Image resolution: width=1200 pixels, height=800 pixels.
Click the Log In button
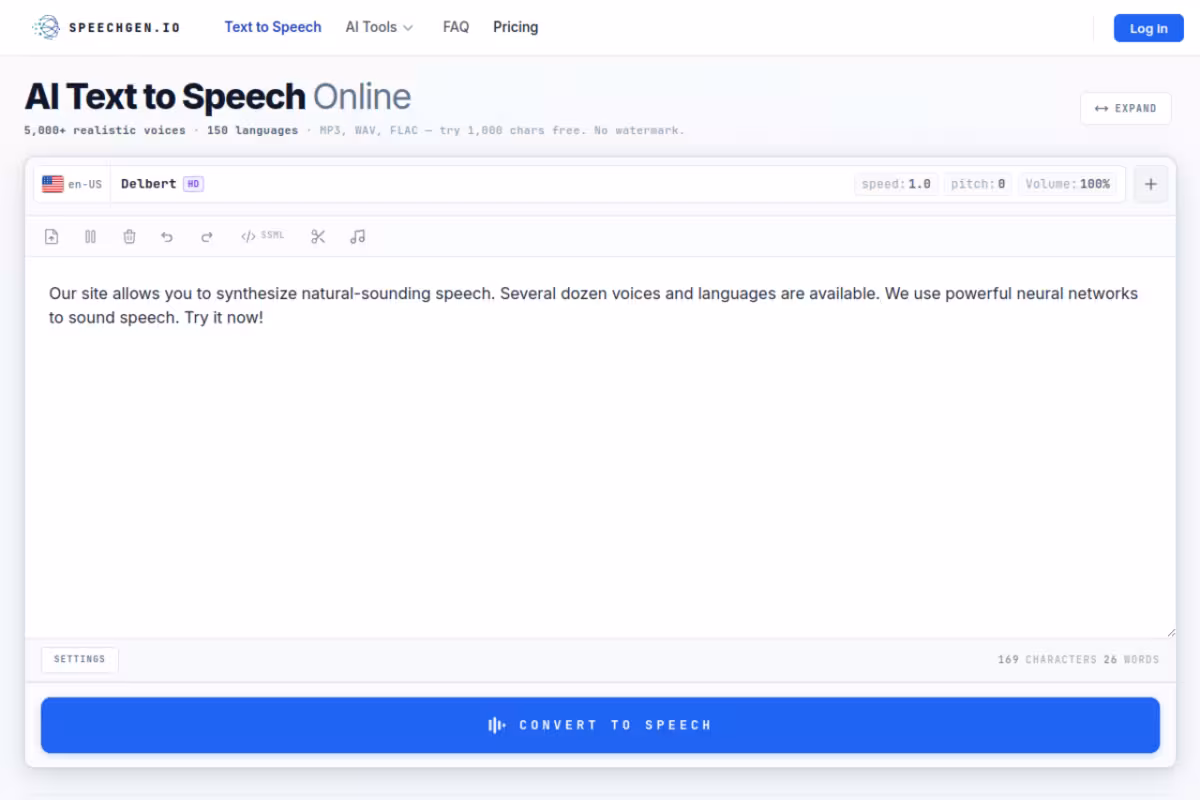[1148, 28]
